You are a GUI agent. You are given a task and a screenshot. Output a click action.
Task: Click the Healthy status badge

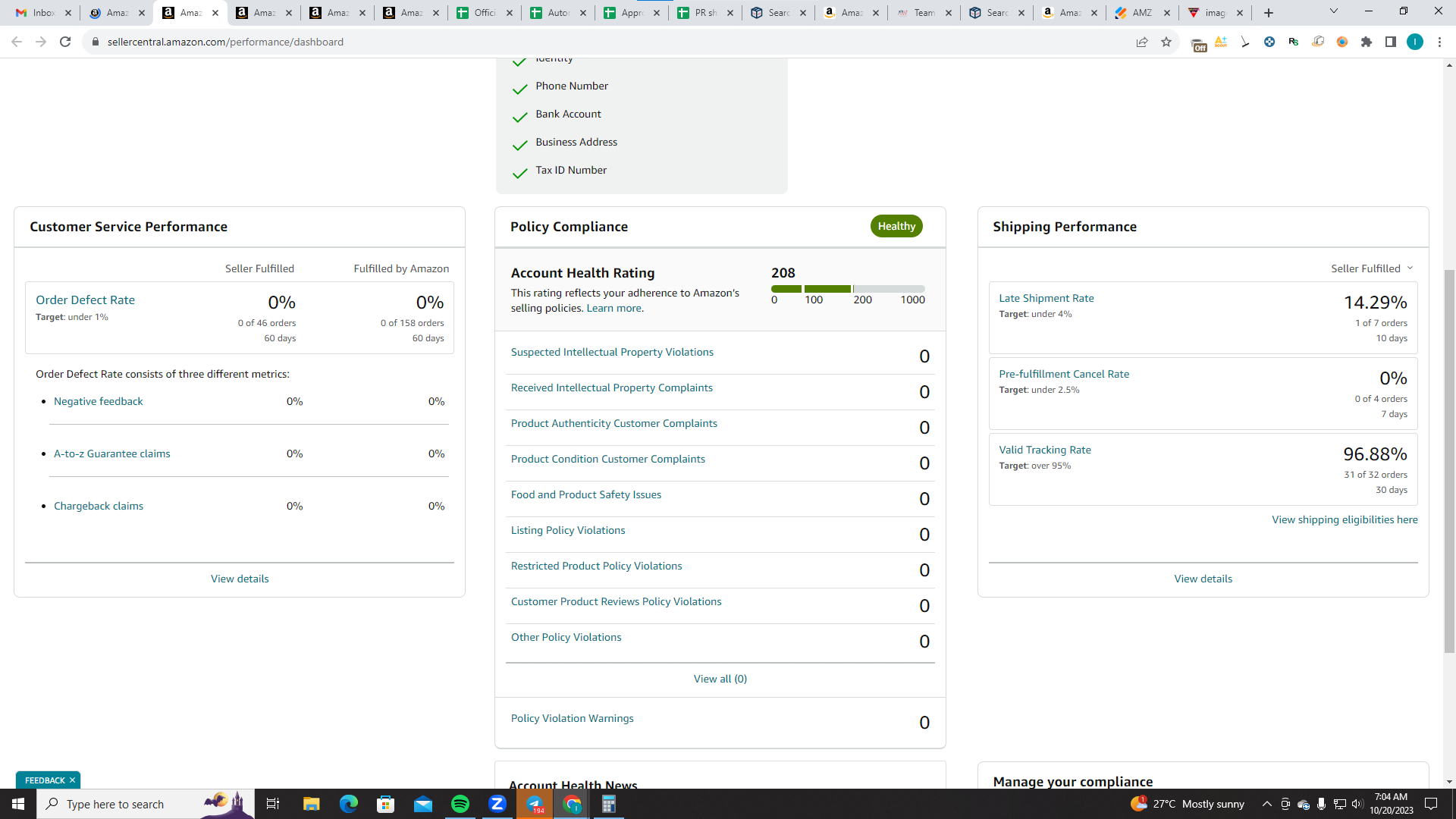896,226
